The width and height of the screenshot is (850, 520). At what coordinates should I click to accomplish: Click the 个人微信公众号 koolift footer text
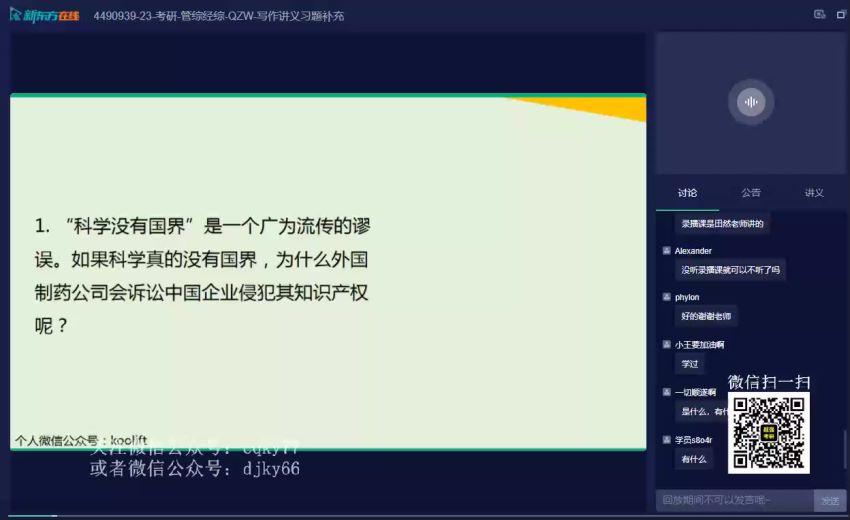tap(81, 440)
